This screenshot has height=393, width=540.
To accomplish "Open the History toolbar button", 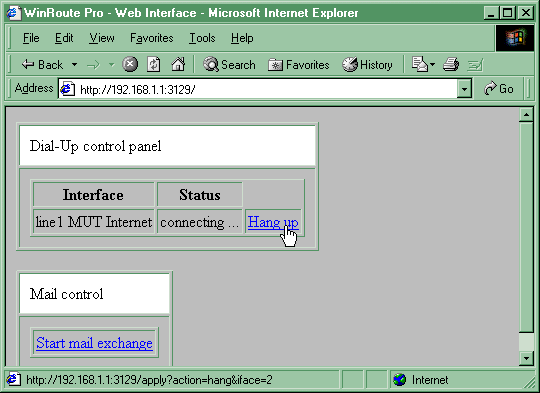I will (367, 64).
